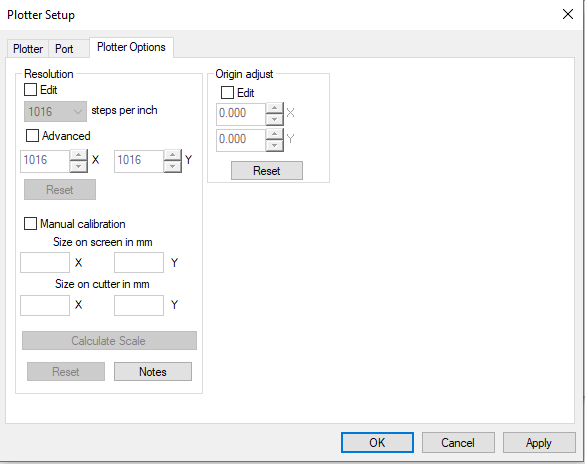This screenshot has width=585, height=464.
Task: Tick the Advanced resolution checkbox
Action: point(32,135)
